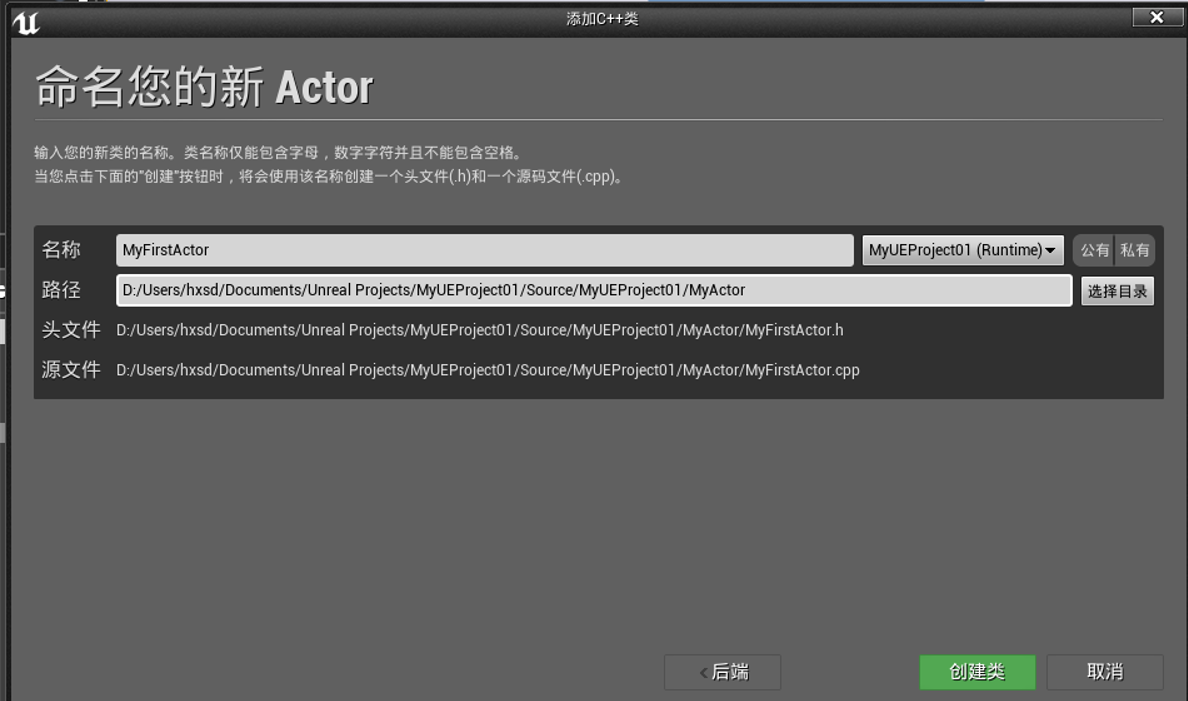Close the 添加C++类 dialog window

(1156, 17)
